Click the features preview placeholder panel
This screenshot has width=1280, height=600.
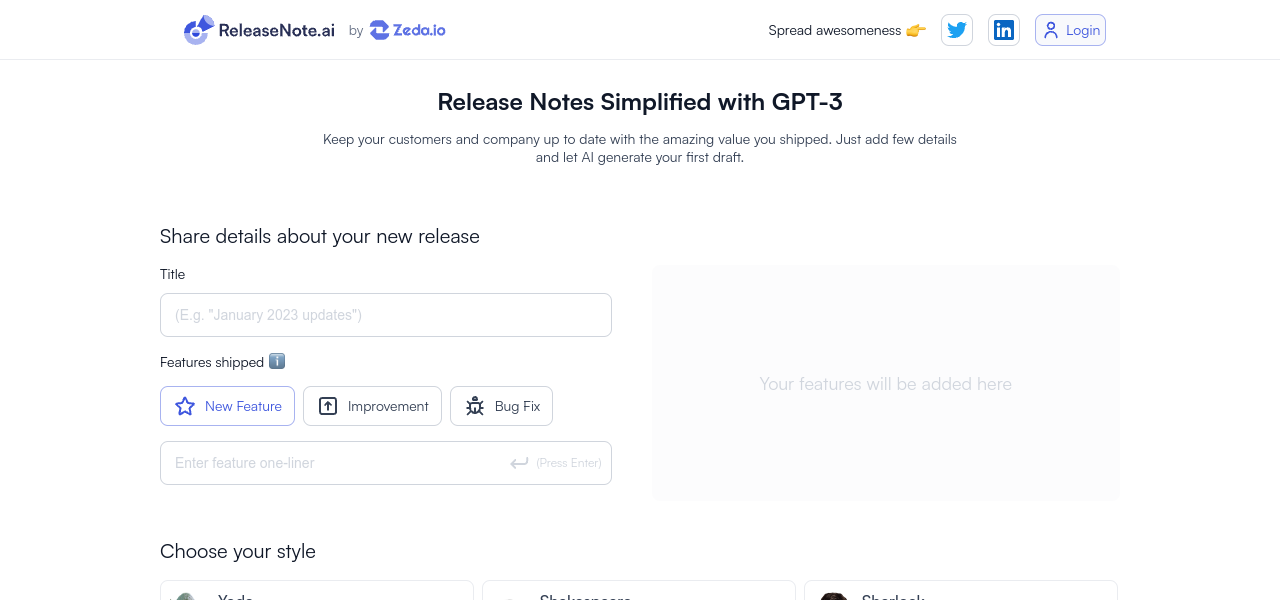(885, 383)
